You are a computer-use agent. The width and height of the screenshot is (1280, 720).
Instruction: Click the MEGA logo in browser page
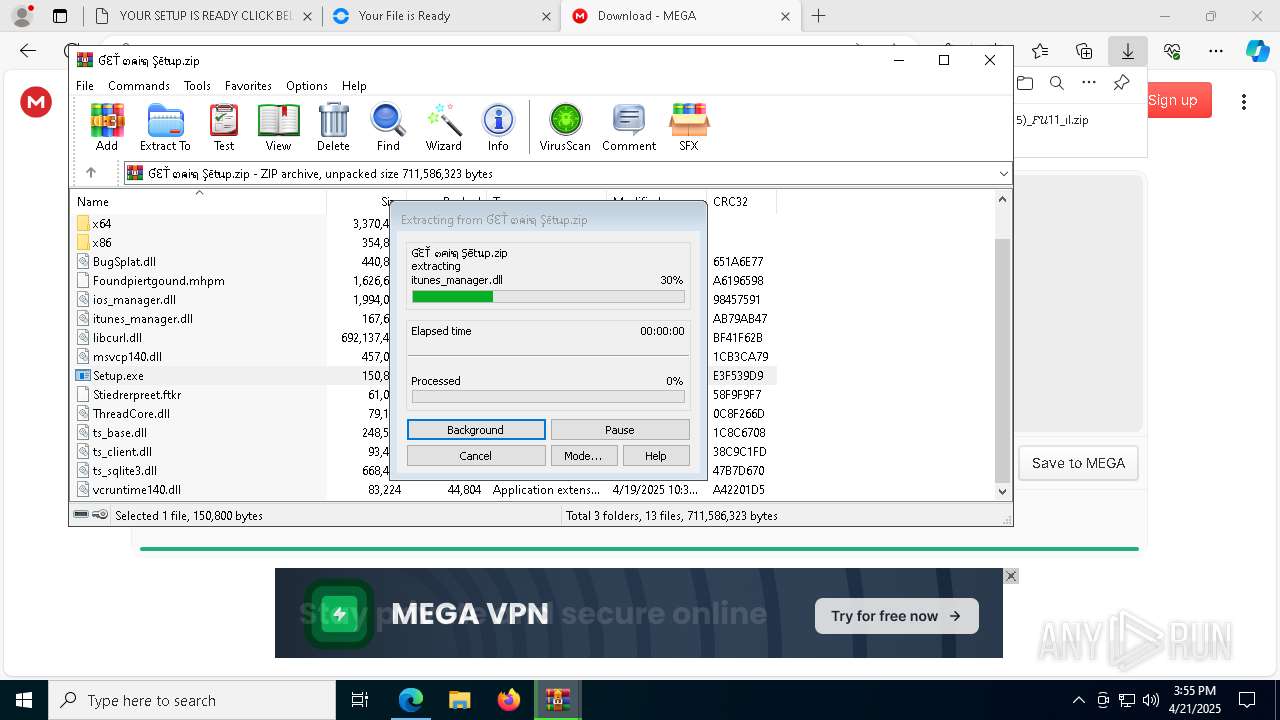(36, 101)
